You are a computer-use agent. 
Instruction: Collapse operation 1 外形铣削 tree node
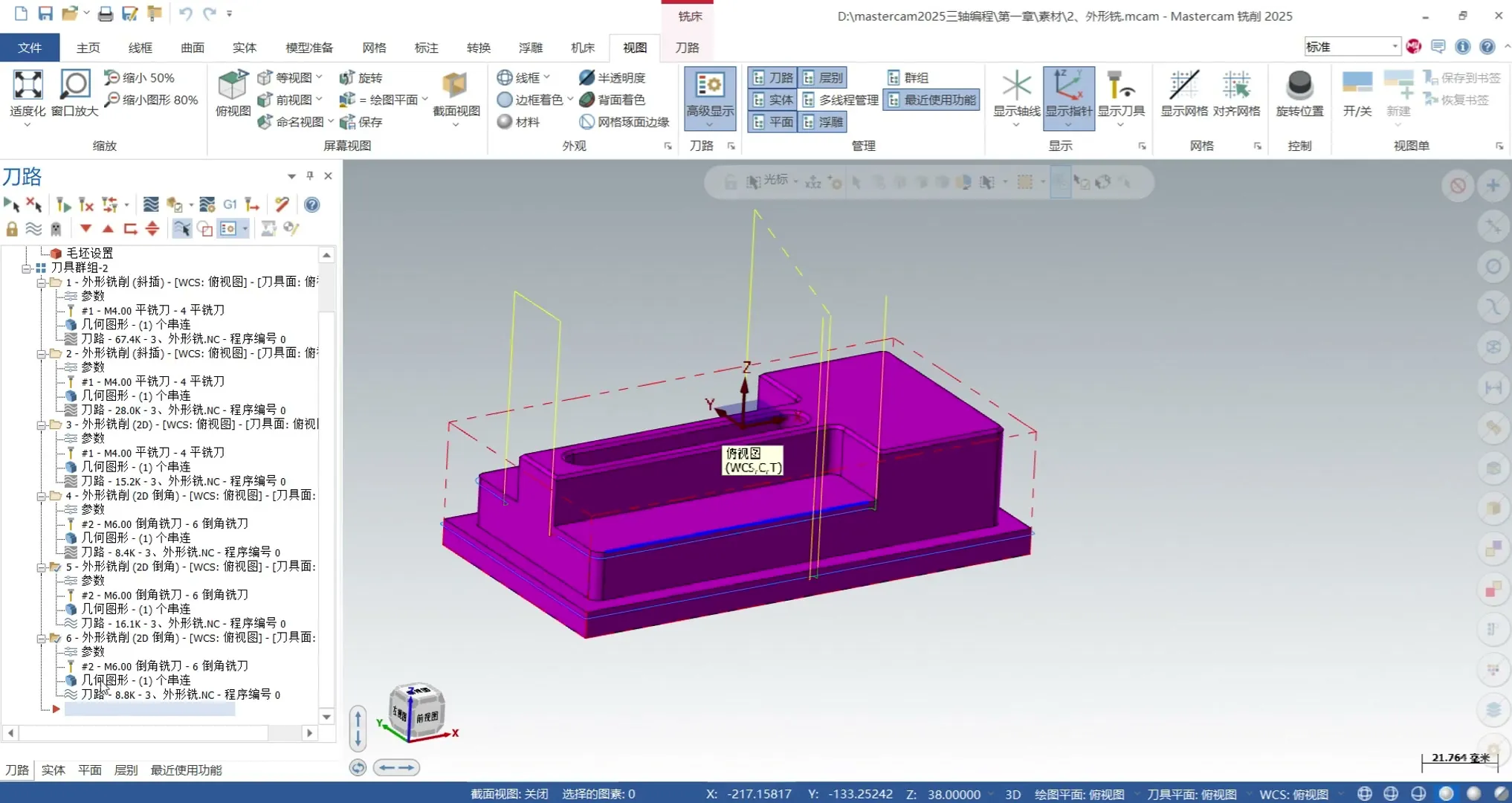42,283
